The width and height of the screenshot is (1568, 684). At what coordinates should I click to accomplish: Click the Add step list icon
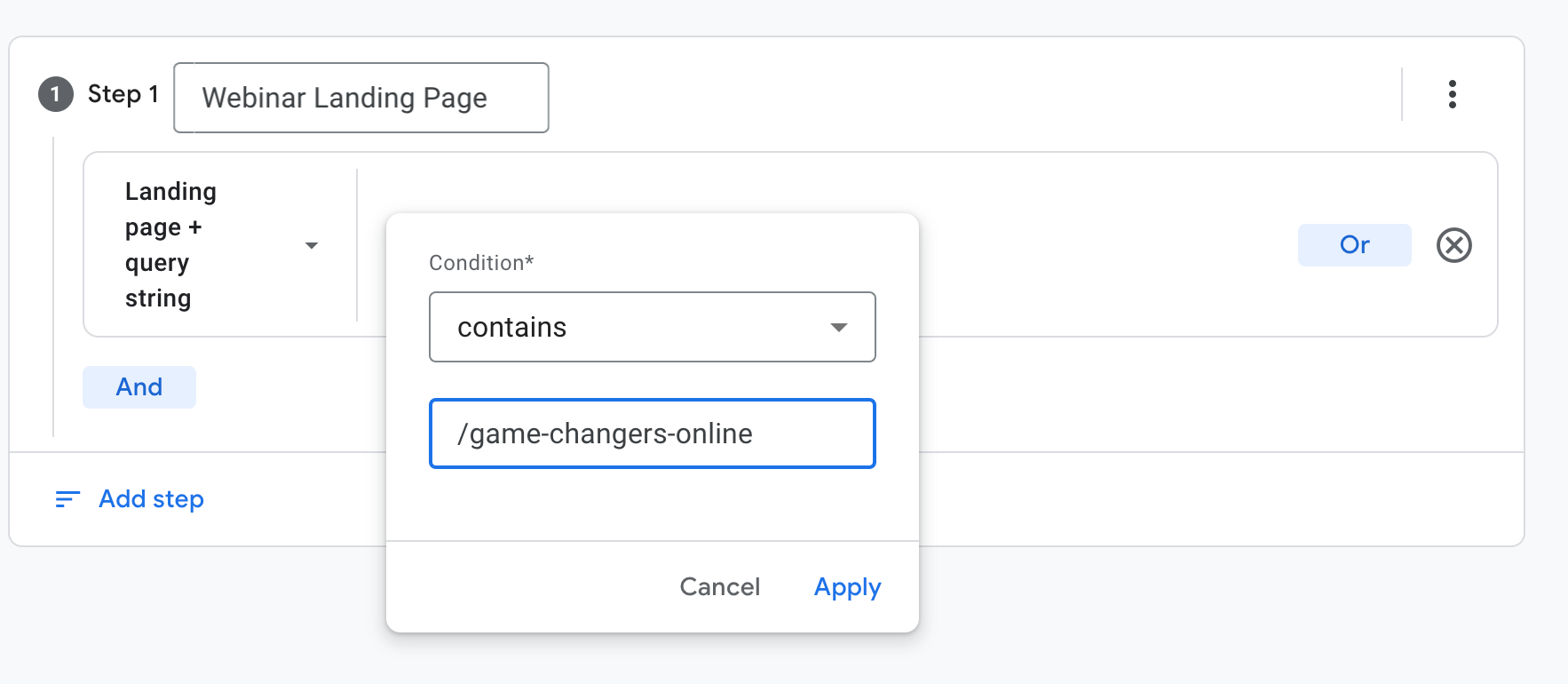click(x=67, y=499)
